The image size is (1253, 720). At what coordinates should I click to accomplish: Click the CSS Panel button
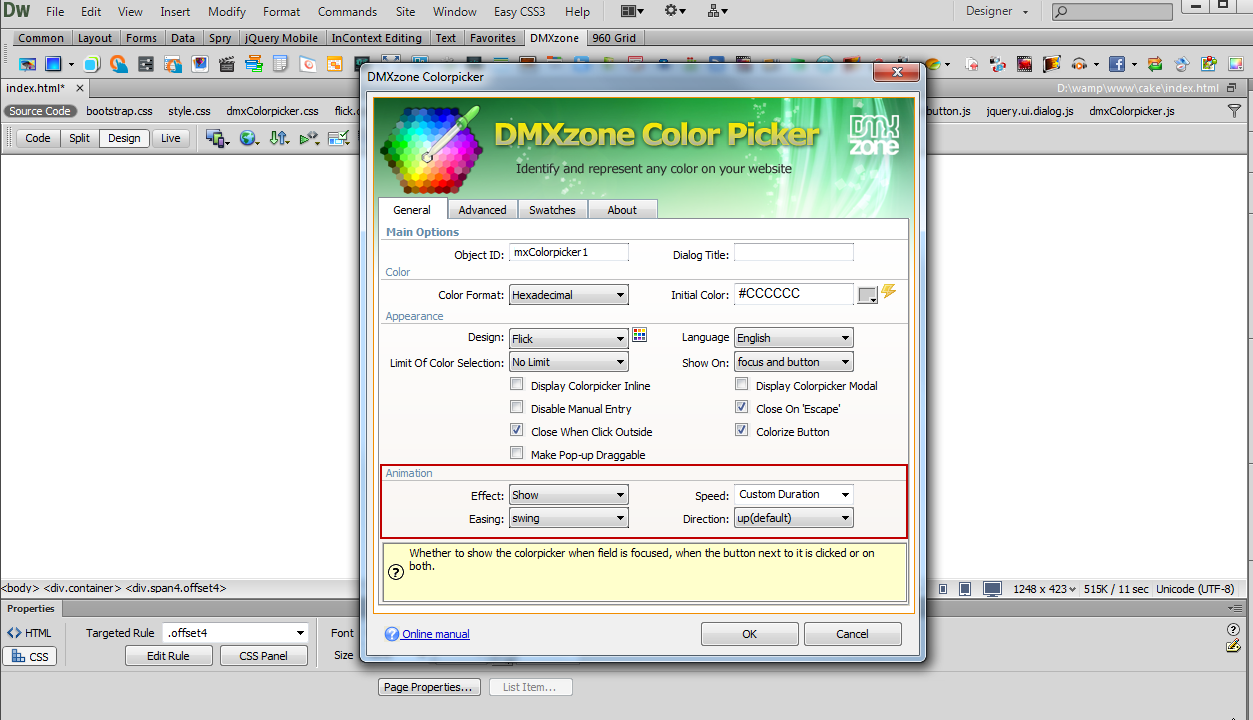pyautogui.click(x=263, y=656)
